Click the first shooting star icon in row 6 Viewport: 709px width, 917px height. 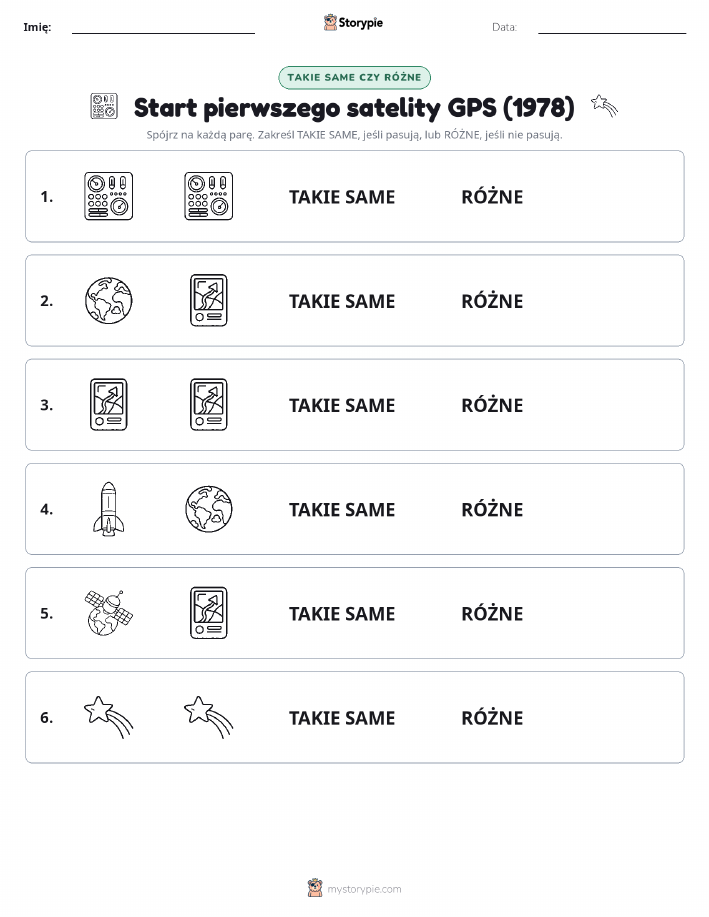click(108, 717)
